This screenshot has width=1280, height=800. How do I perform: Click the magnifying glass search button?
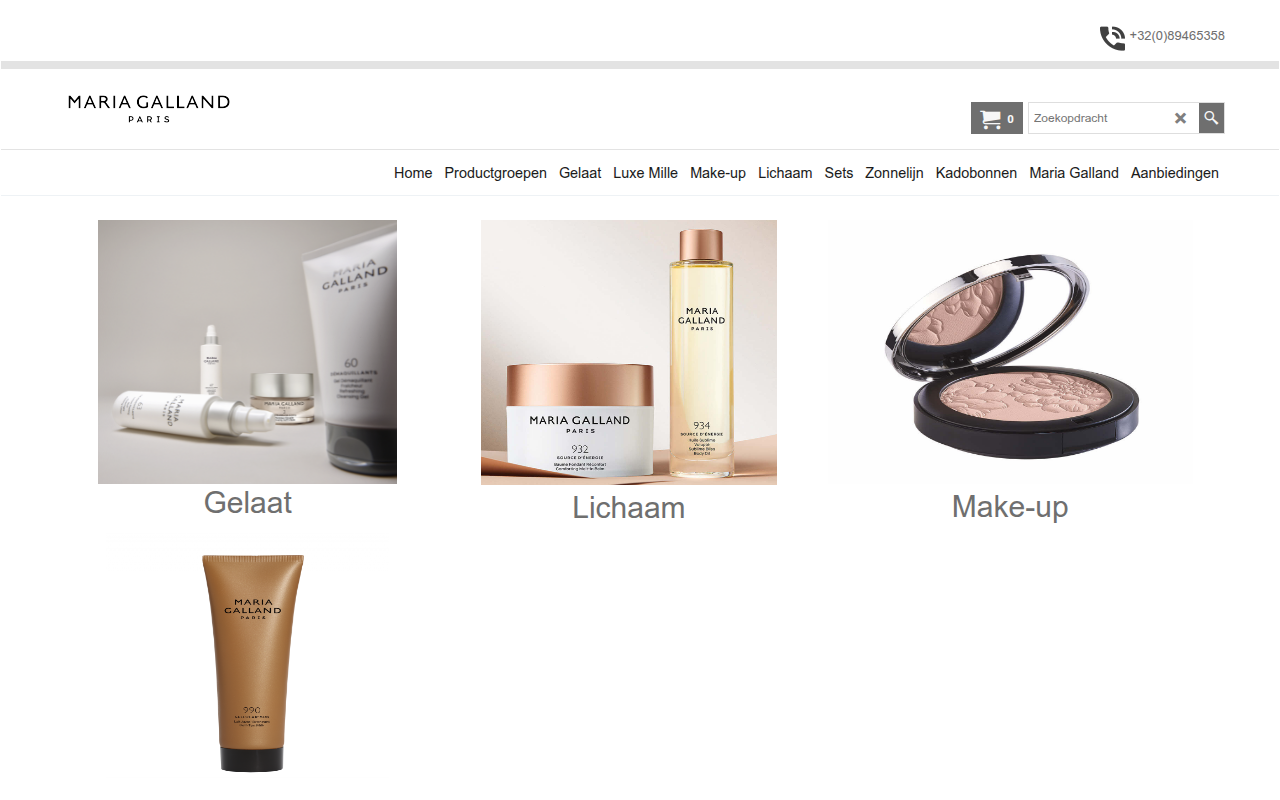[1211, 118]
